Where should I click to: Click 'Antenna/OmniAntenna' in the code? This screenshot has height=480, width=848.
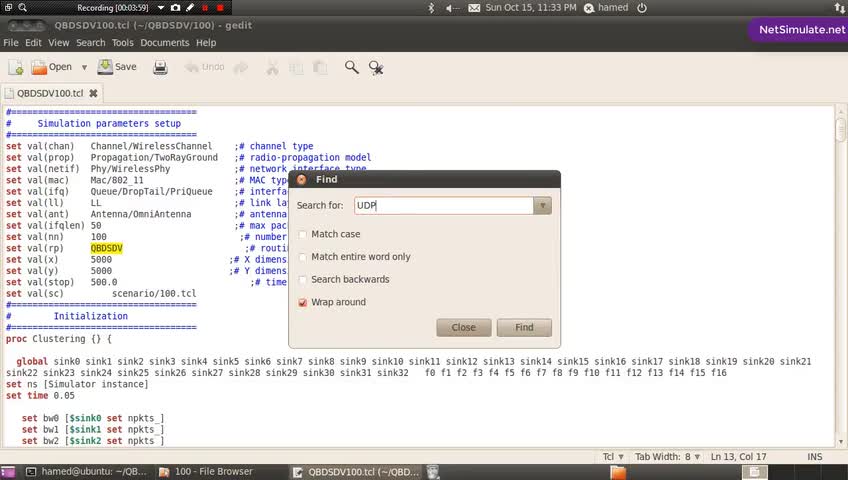pyautogui.click(x=141, y=214)
